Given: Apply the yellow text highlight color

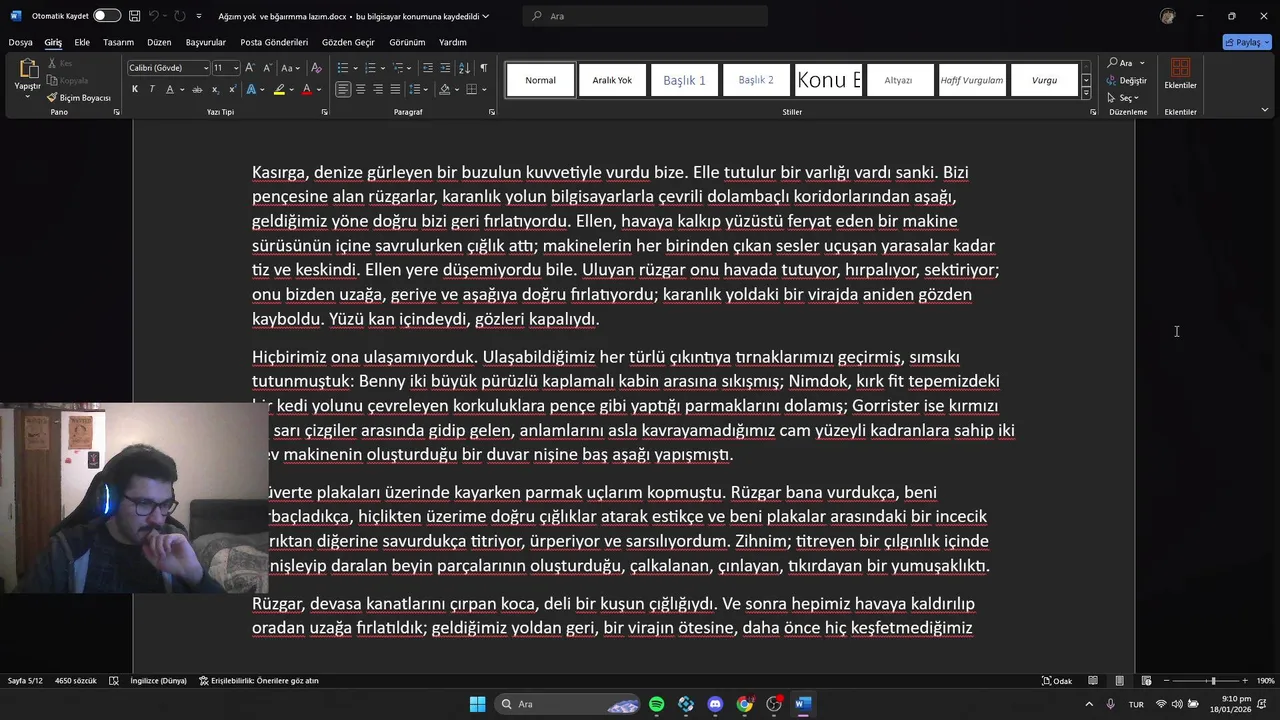Looking at the screenshot, I should (280, 90).
